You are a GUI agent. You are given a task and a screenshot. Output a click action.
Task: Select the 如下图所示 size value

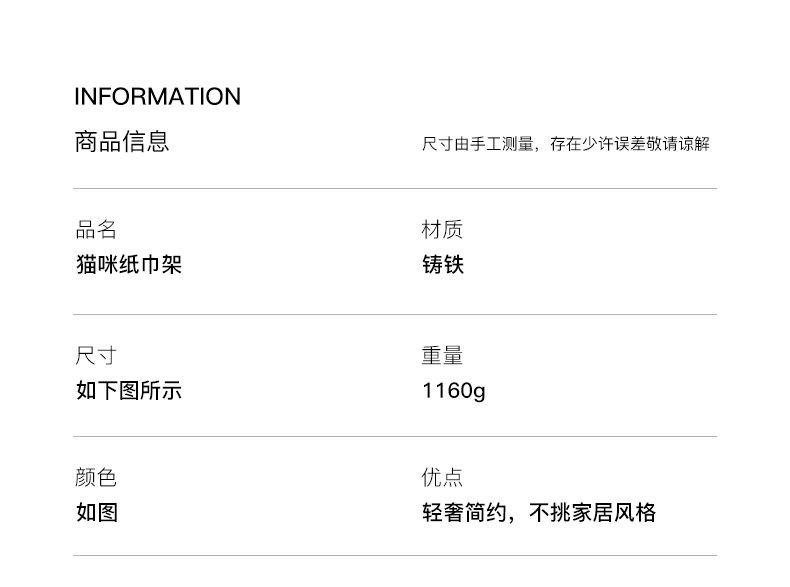(129, 390)
